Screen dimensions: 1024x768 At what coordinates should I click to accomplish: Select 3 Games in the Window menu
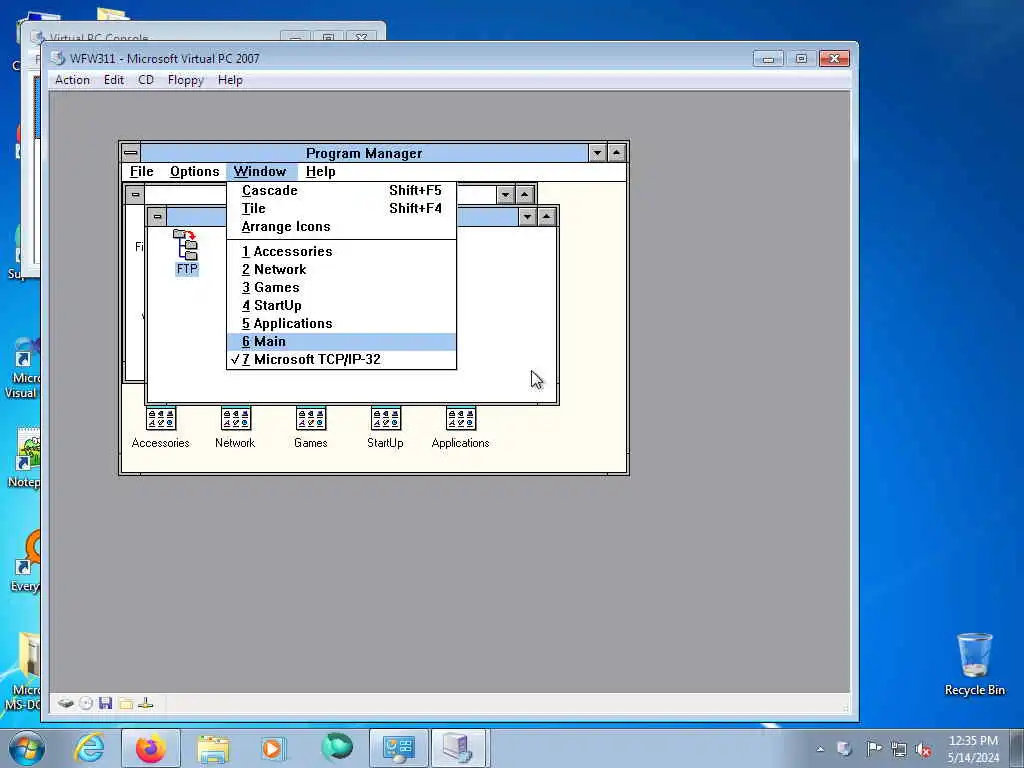(x=342, y=287)
